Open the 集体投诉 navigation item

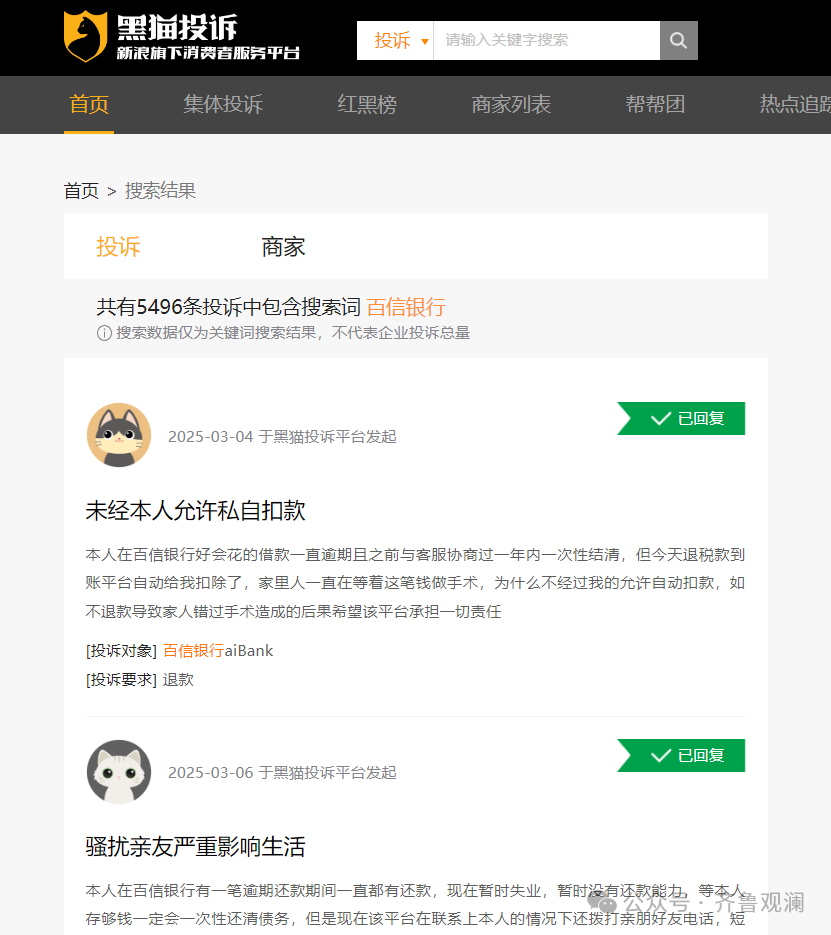tap(223, 104)
